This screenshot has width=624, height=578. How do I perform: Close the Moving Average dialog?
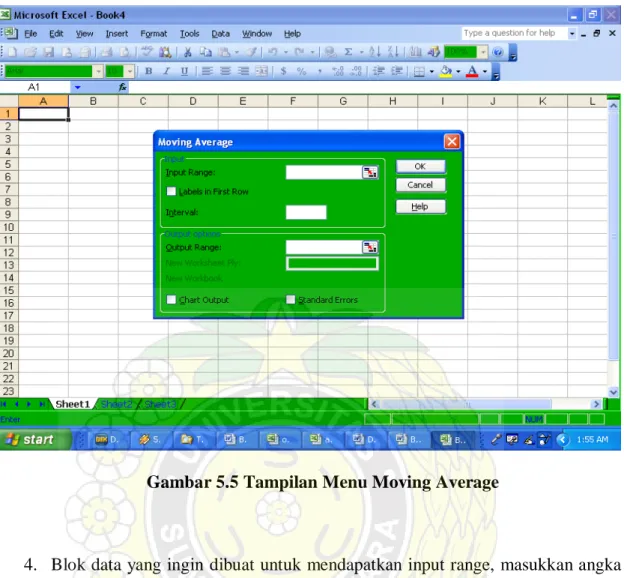click(x=452, y=141)
